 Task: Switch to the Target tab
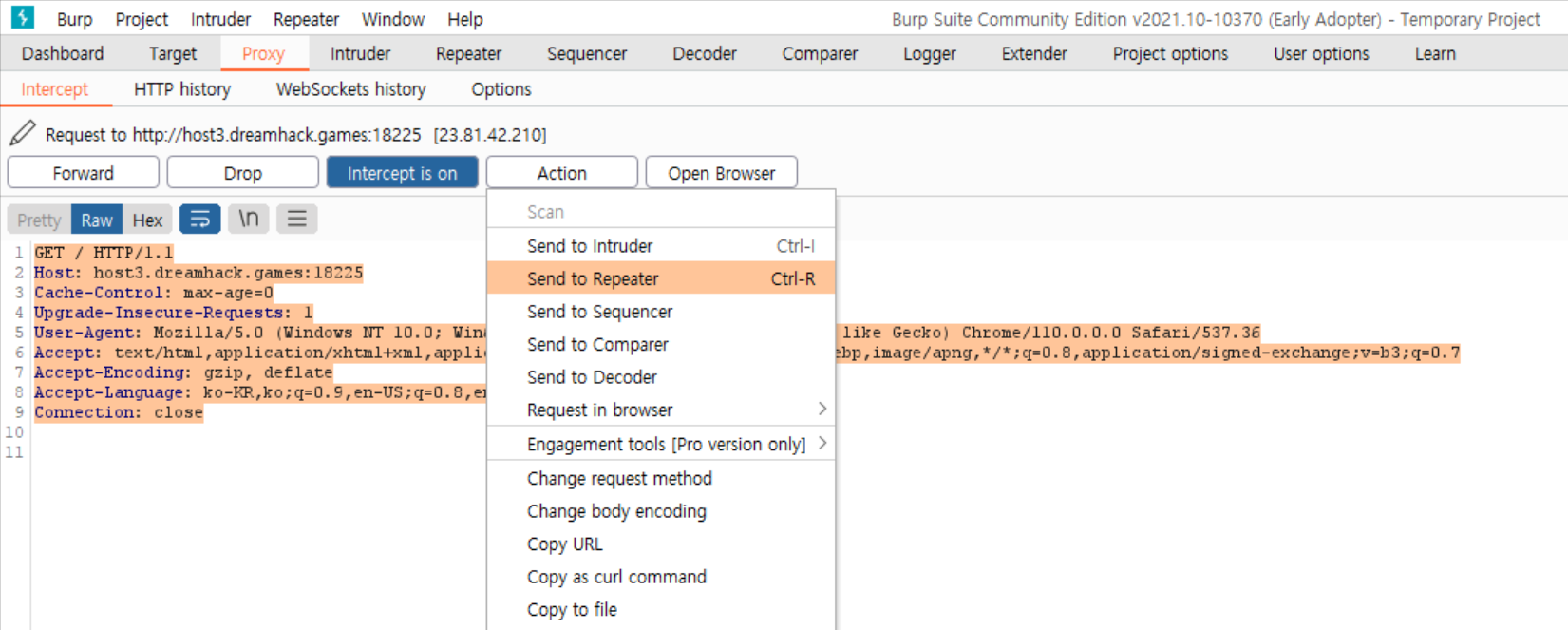[x=173, y=54]
